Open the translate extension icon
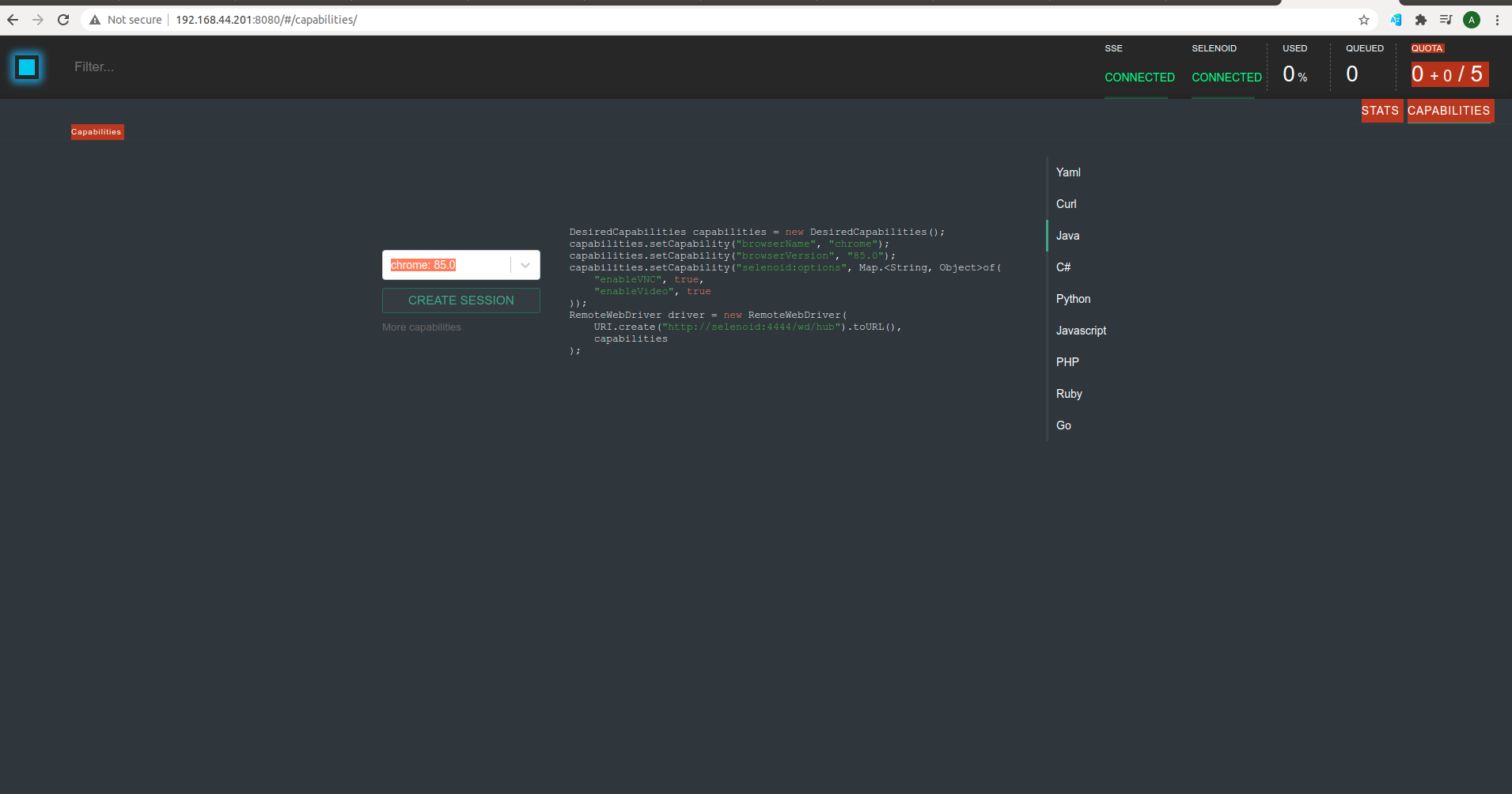 [x=1396, y=20]
